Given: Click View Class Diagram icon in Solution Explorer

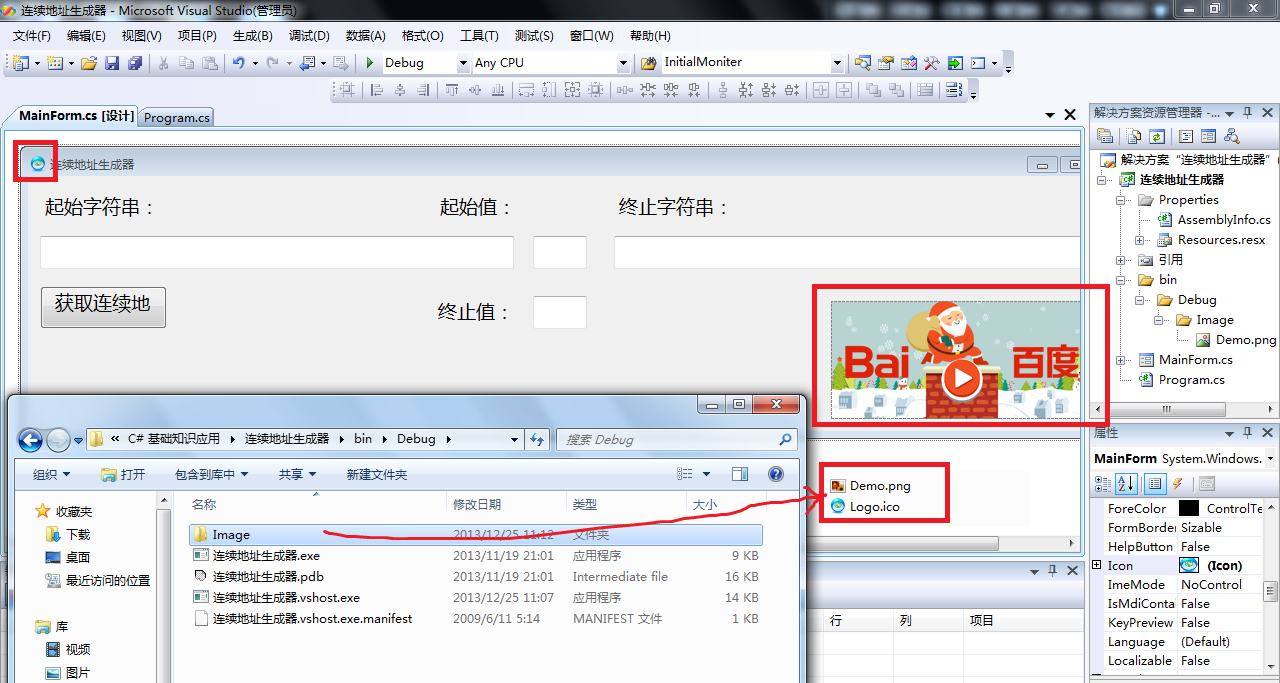Looking at the screenshot, I should pyautogui.click(x=1231, y=136).
